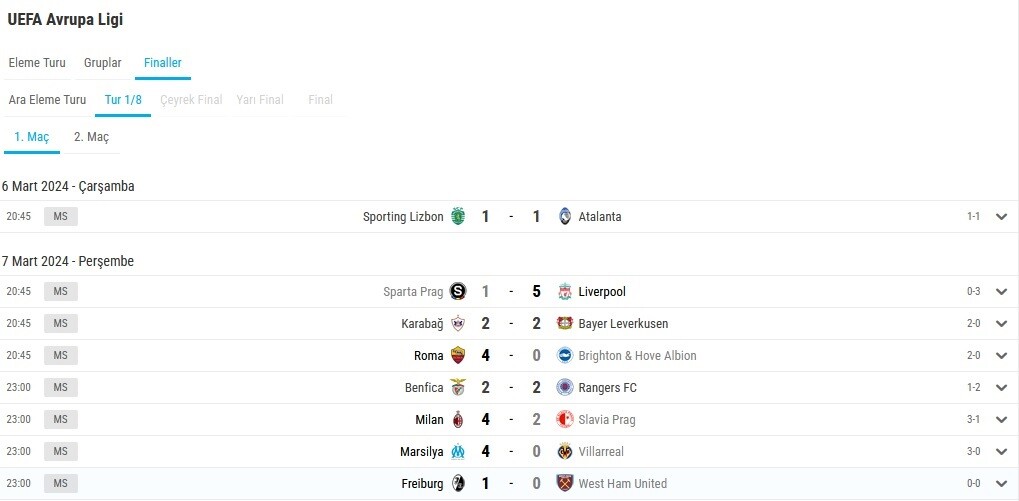Expand the Milan vs Slavia Prag match chevron
The width and height of the screenshot is (1019, 501).
(x=1001, y=420)
